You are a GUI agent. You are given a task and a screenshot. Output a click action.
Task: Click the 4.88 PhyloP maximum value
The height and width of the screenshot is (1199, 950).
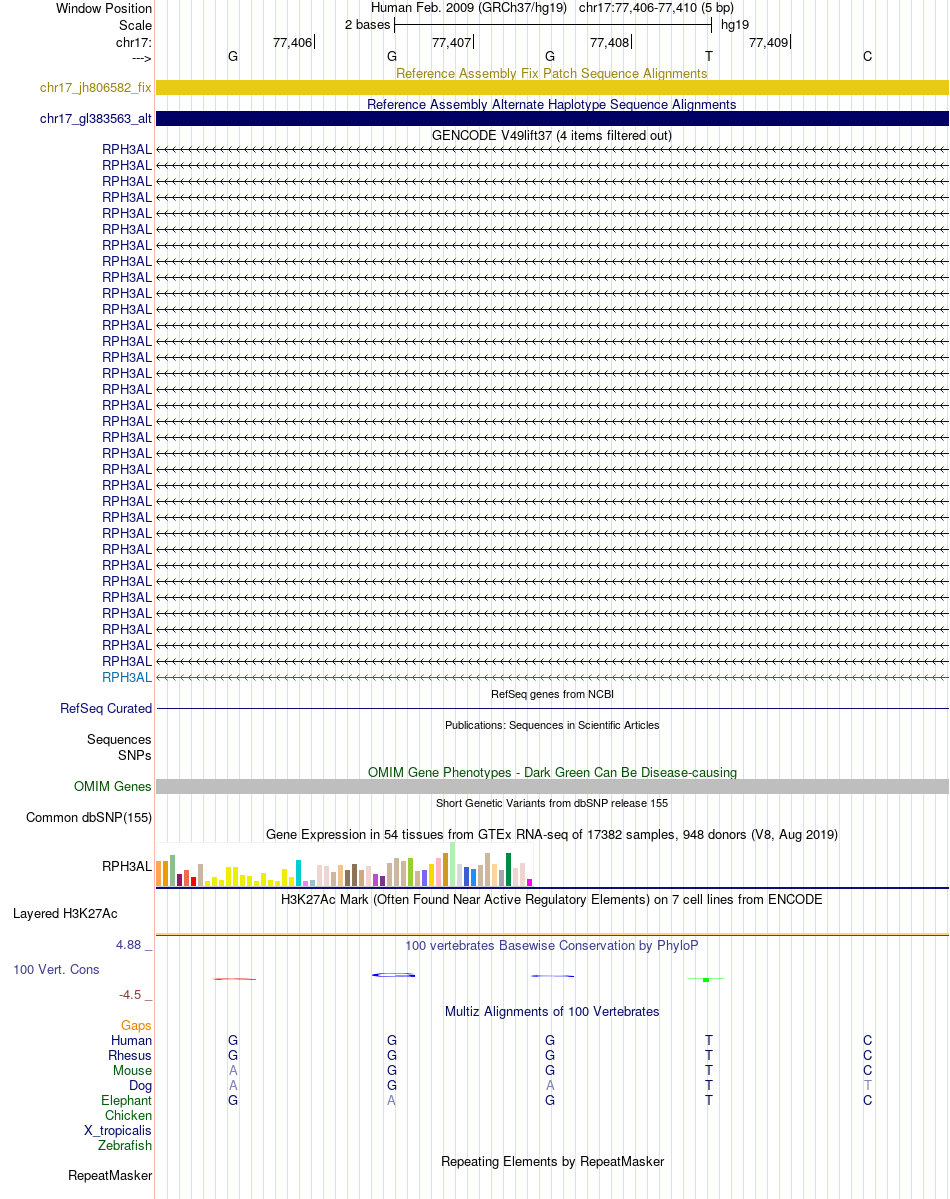(x=129, y=945)
